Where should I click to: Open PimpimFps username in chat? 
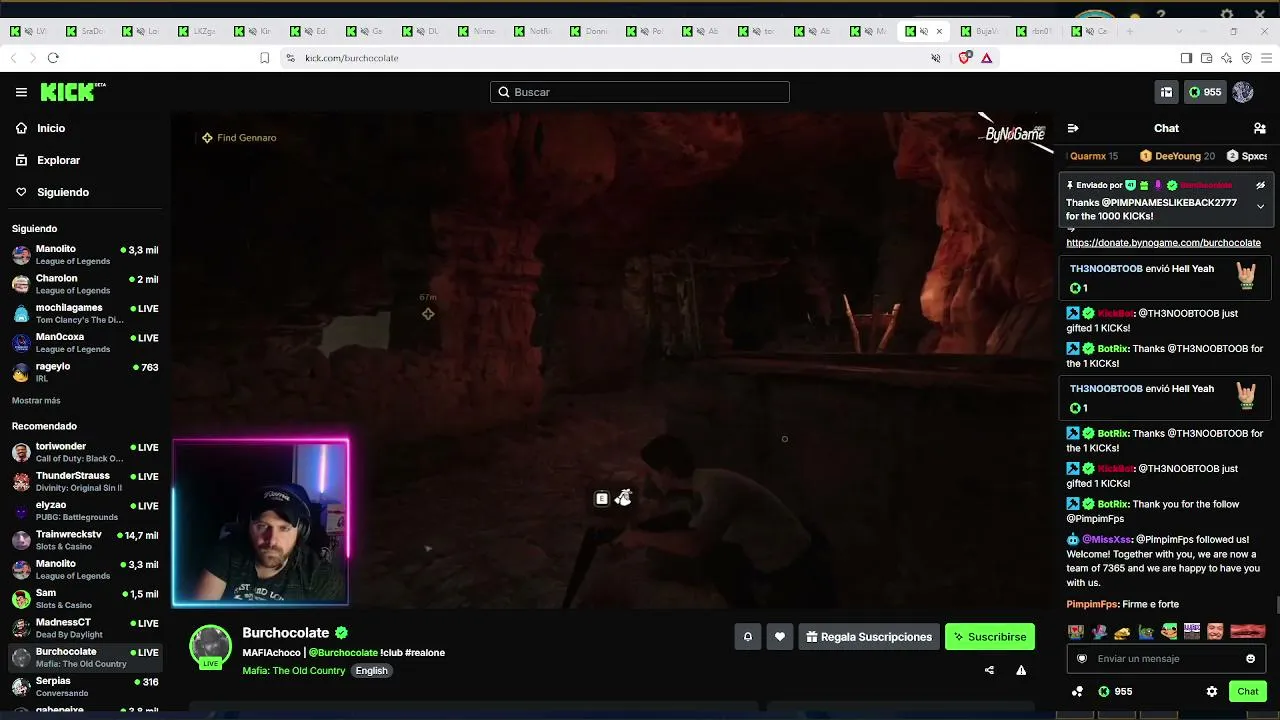pos(1093,604)
